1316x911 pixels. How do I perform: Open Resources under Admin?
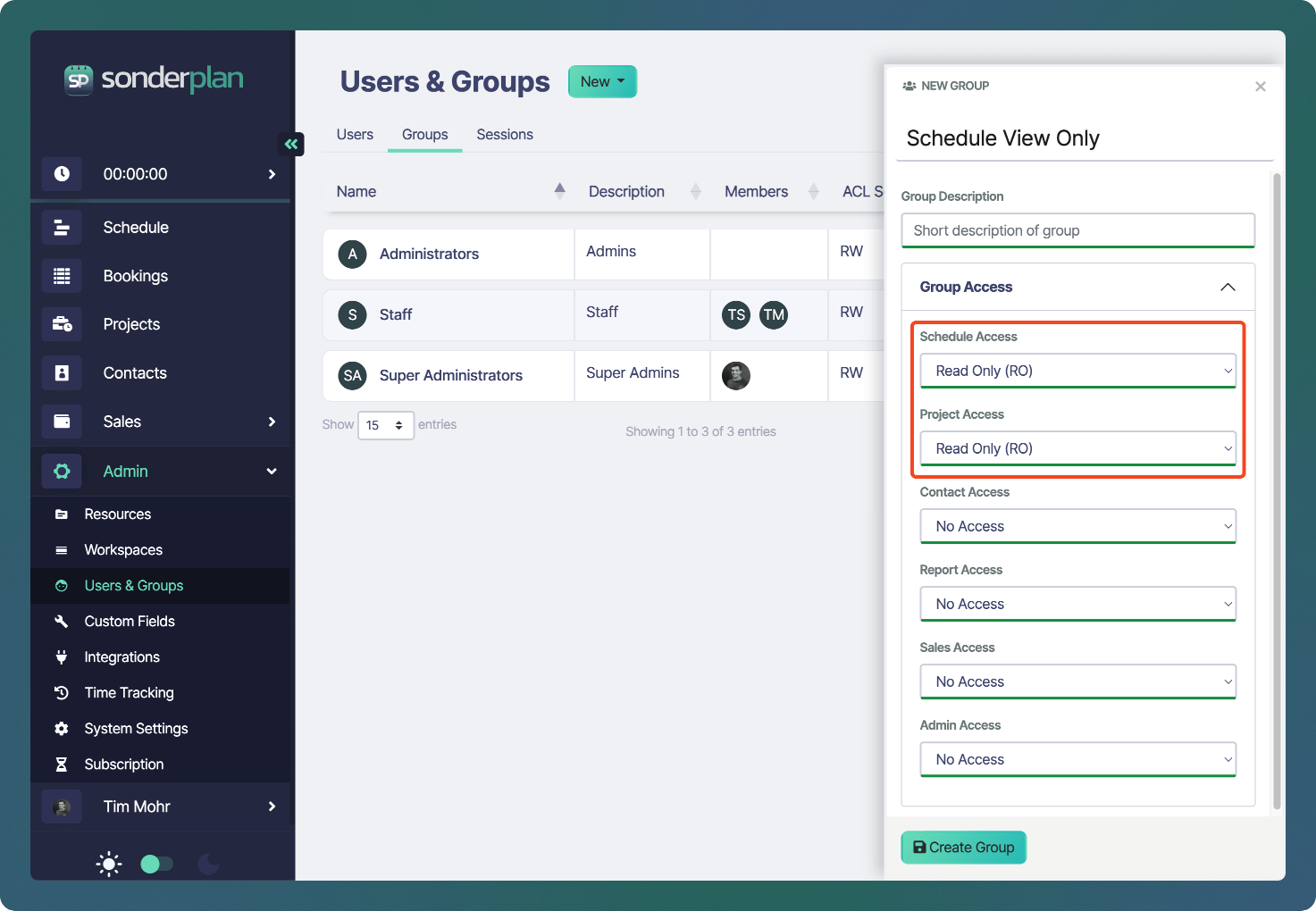tap(117, 514)
